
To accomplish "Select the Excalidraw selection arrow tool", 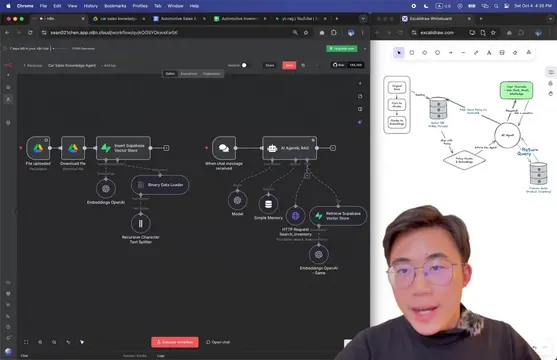I will pyautogui.click(x=399, y=53).
